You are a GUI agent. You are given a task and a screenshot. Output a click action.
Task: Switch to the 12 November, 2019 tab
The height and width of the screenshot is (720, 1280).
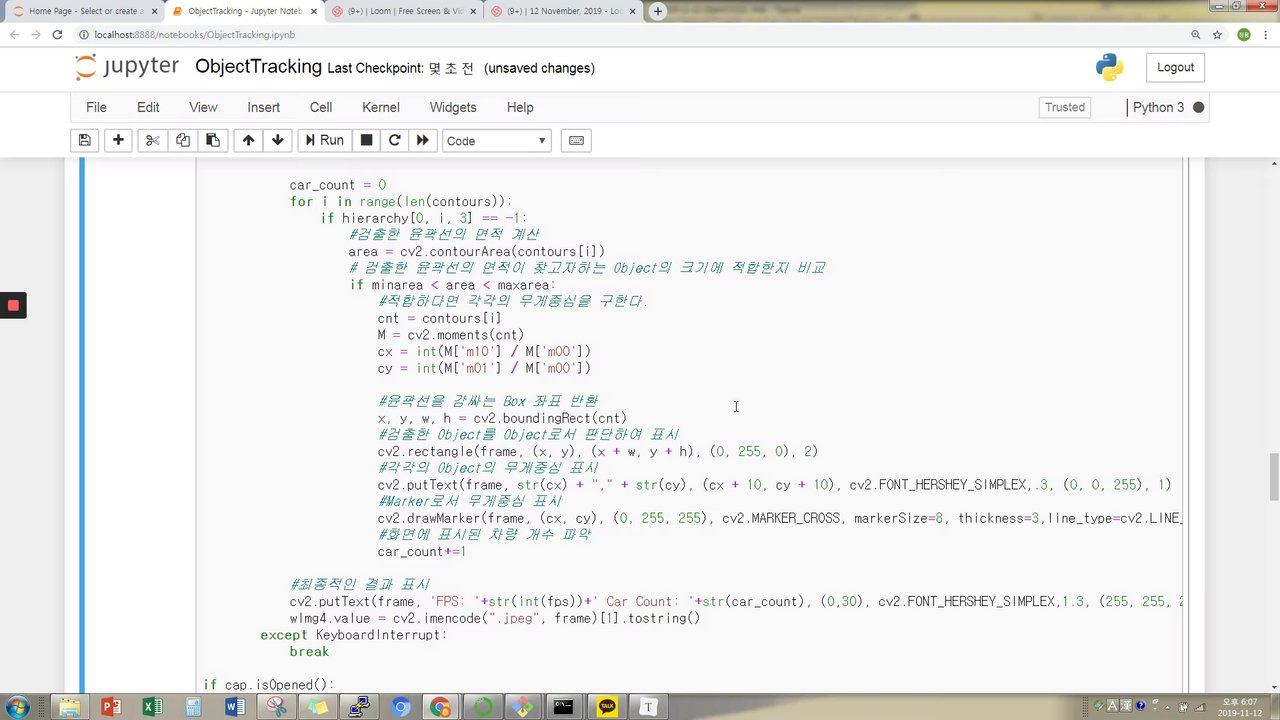pyautogui.click(x=562, y=11)
